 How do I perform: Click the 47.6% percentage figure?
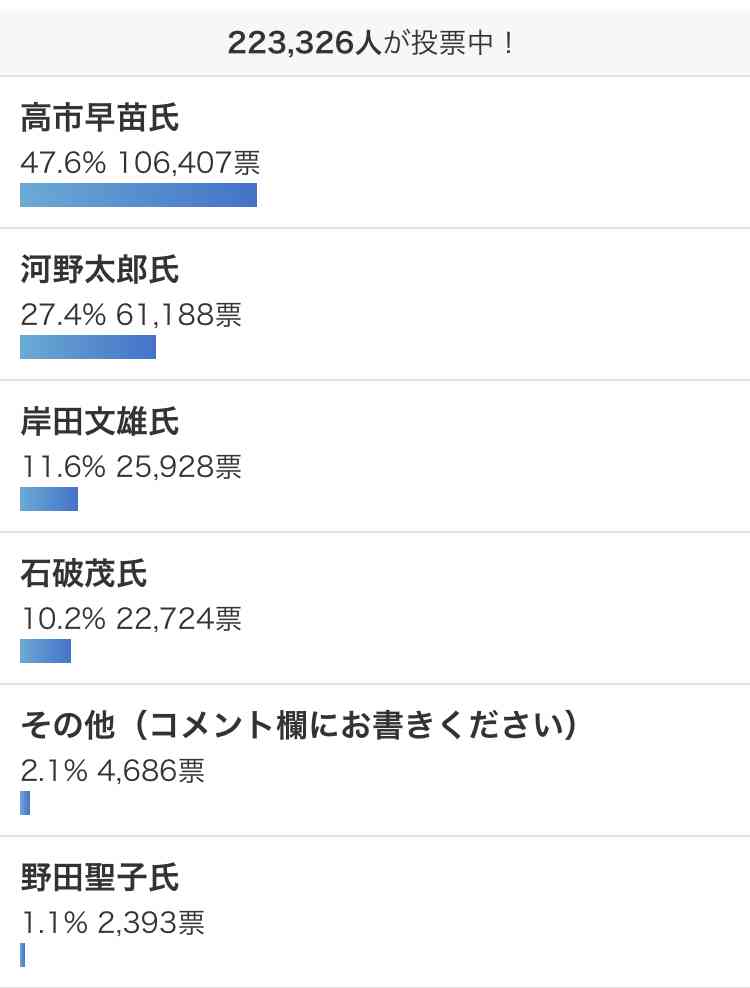pyautogui.click(x=62, y=163)
